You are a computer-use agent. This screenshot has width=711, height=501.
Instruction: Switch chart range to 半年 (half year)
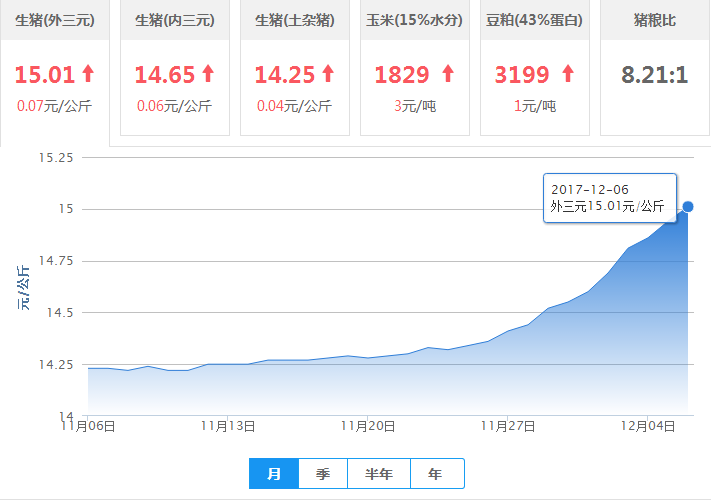coord(378,474)
